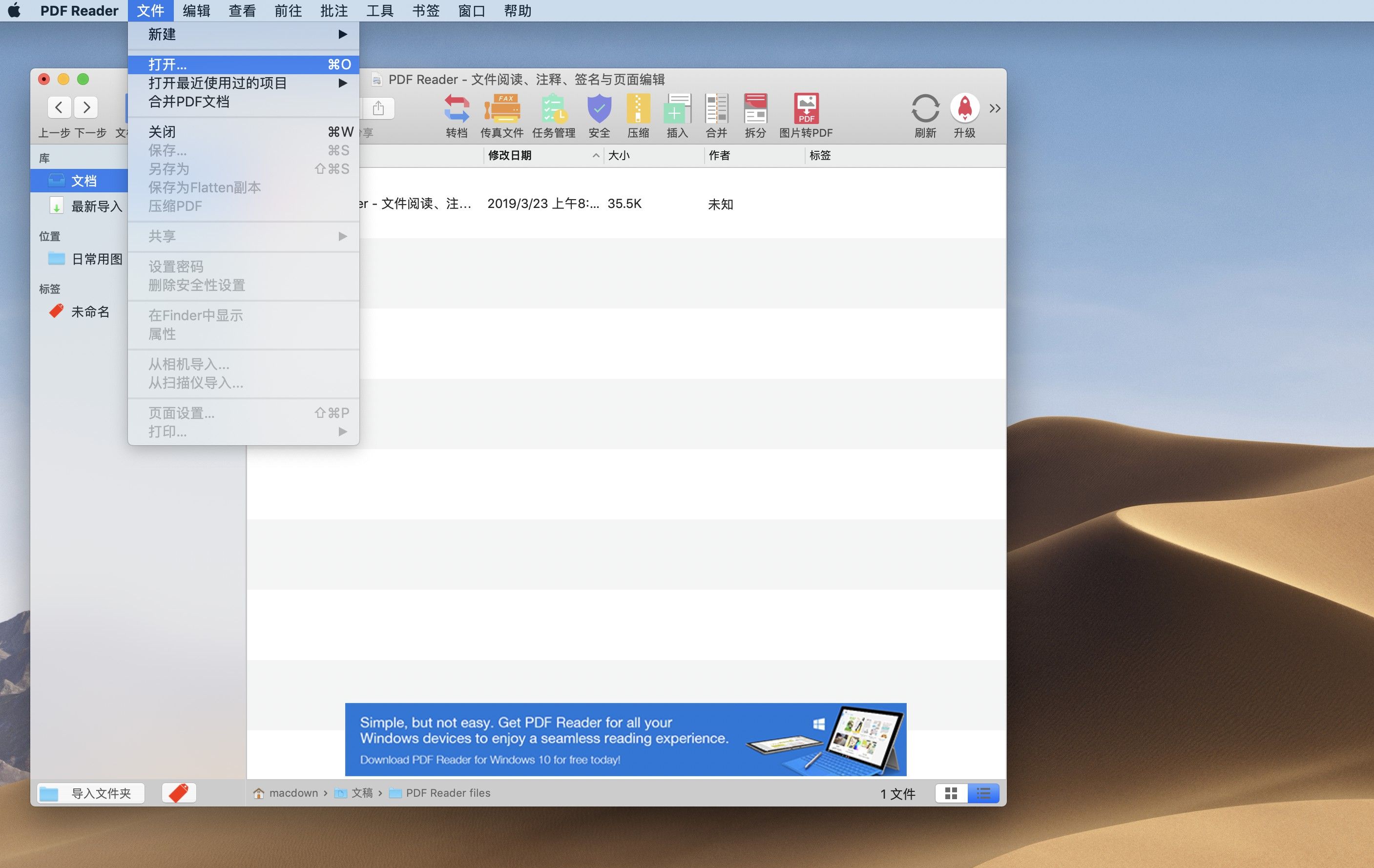Click the 作者 column header
This screenshot has width=1374, height=868.
click(x=754, y=155)
